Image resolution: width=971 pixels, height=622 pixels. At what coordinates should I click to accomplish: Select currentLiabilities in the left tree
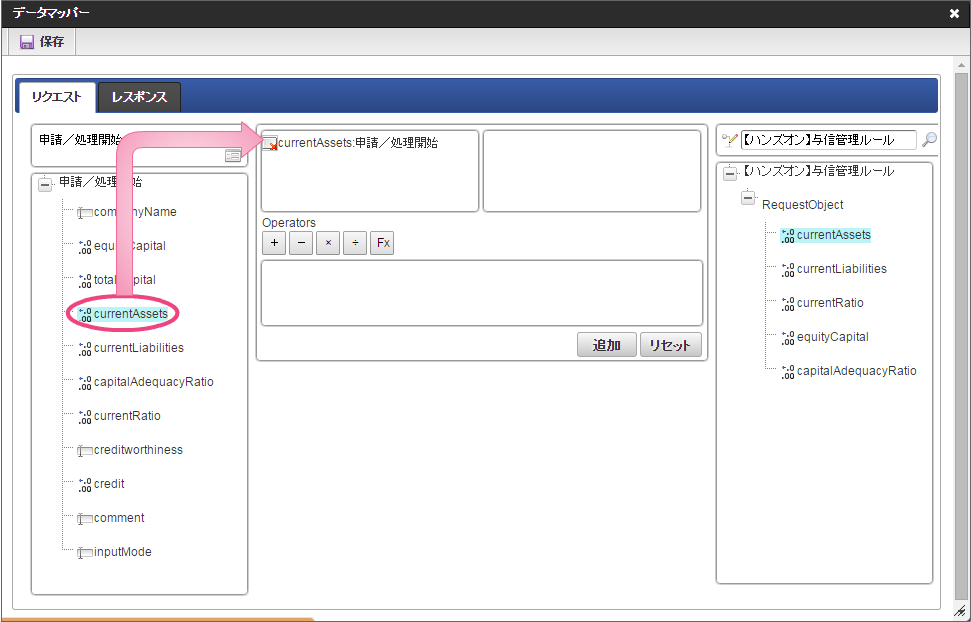point(139,348)
